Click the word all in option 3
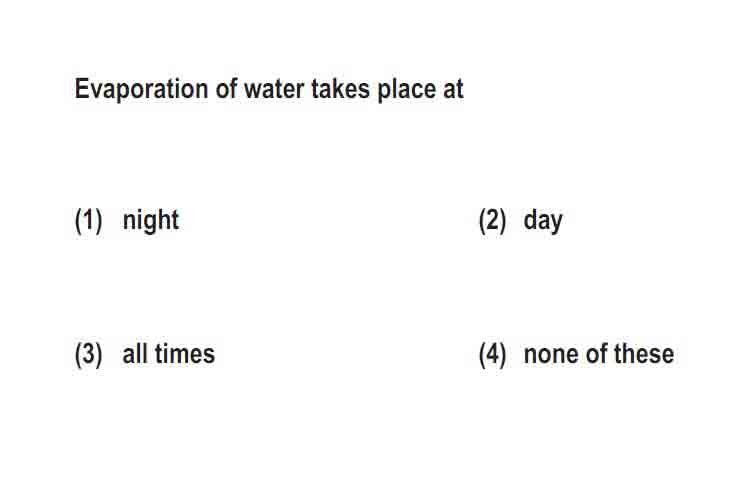This screenshot has height=500, width=750. tap(134, 354)
